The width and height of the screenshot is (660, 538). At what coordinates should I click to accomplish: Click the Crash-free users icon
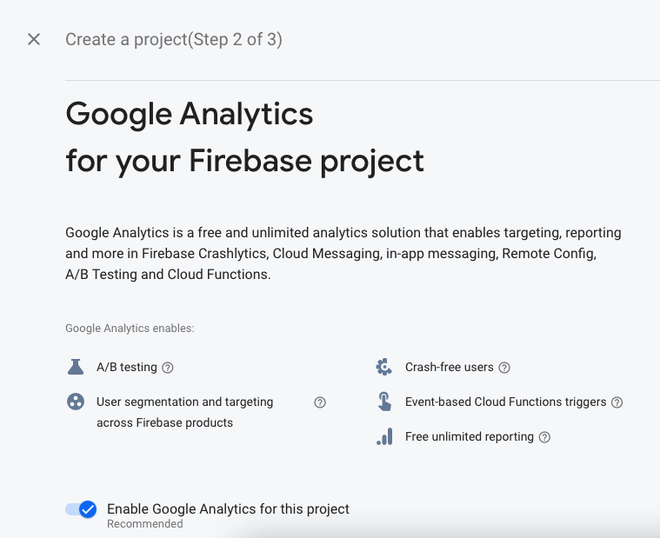384,367
